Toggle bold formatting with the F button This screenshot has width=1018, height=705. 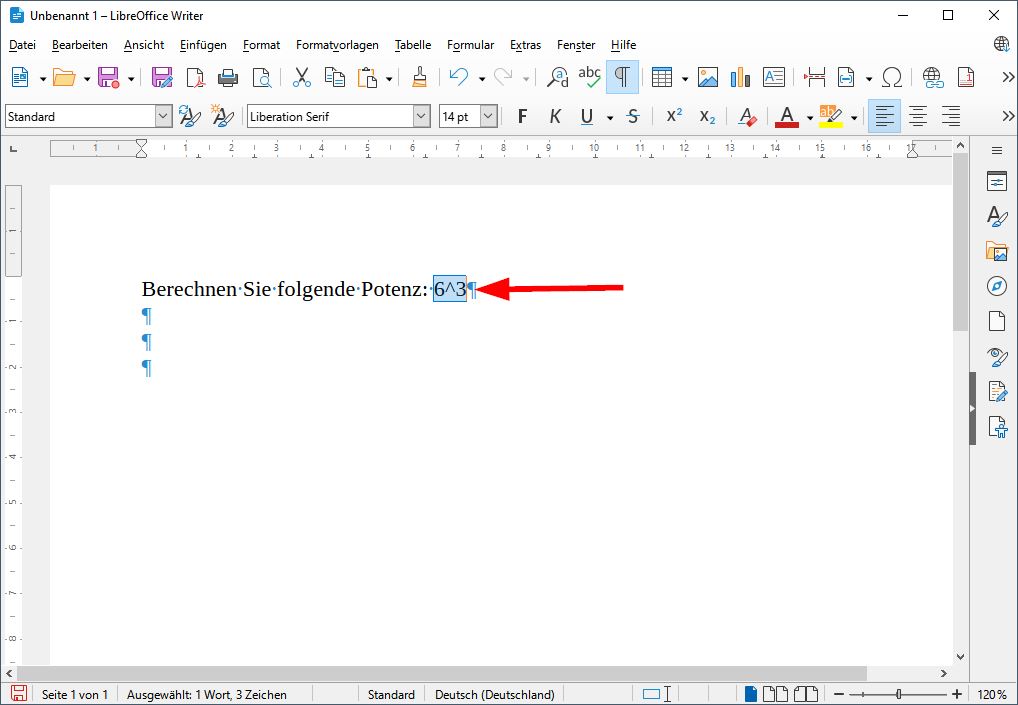point(521,116)
